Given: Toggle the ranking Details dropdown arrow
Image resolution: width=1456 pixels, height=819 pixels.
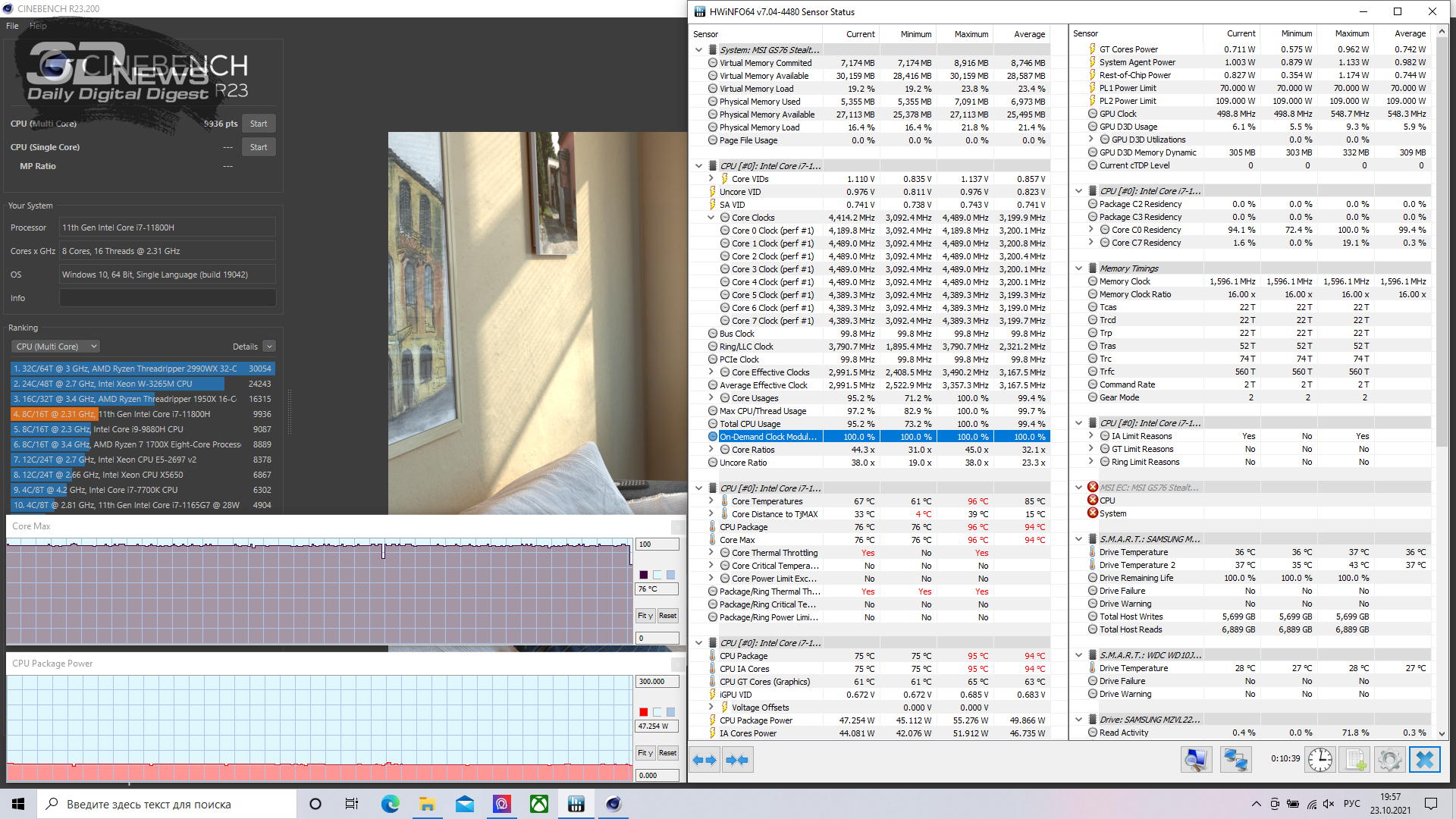Looking at the screenshot, I should (269, 347).
